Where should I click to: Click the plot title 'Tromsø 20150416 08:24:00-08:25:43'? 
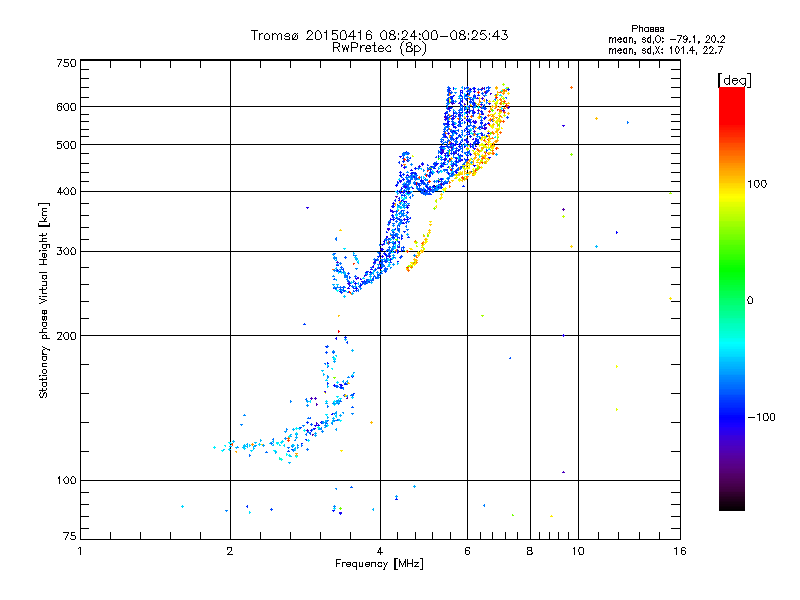379,35
